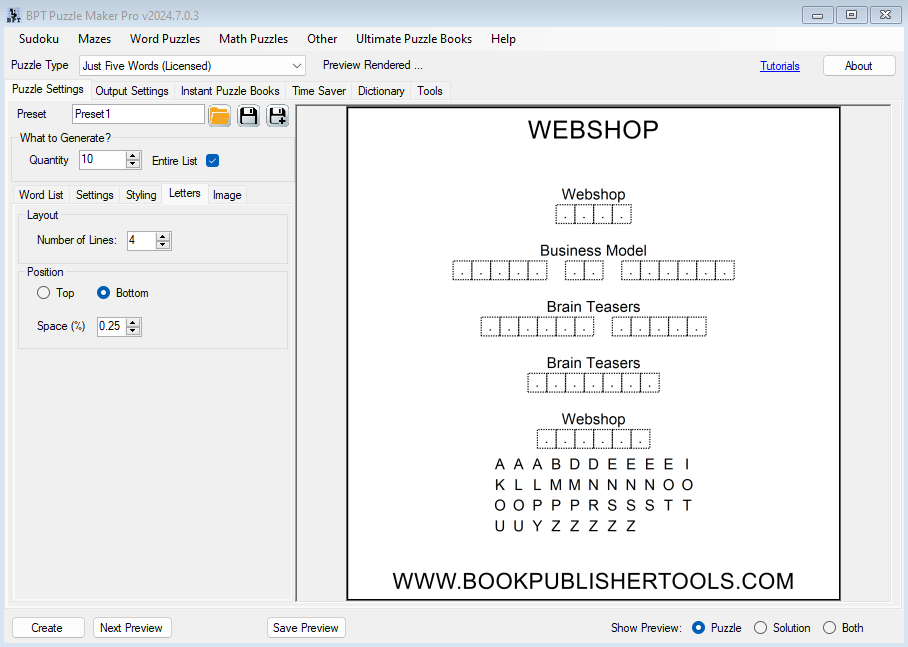Increase Quantity with the up arrow
Image resolution: width=908 pixels, height=647 pixels.
tap(134, 156)
